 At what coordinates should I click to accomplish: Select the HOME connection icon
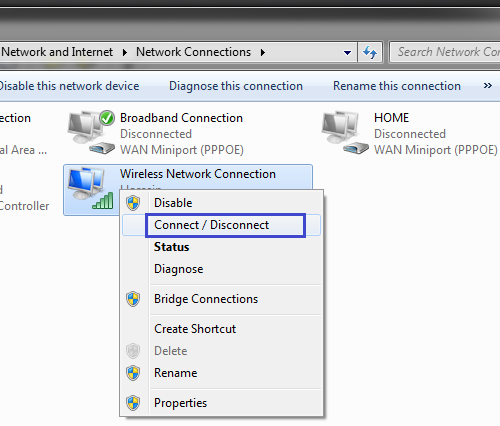click(345, 132)
